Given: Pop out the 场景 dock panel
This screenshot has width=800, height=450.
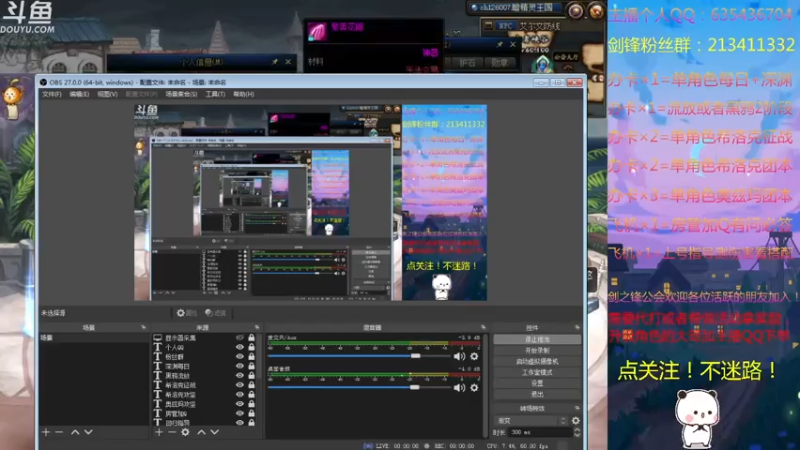Looking at the screenshot, I should tap(143, 328).
